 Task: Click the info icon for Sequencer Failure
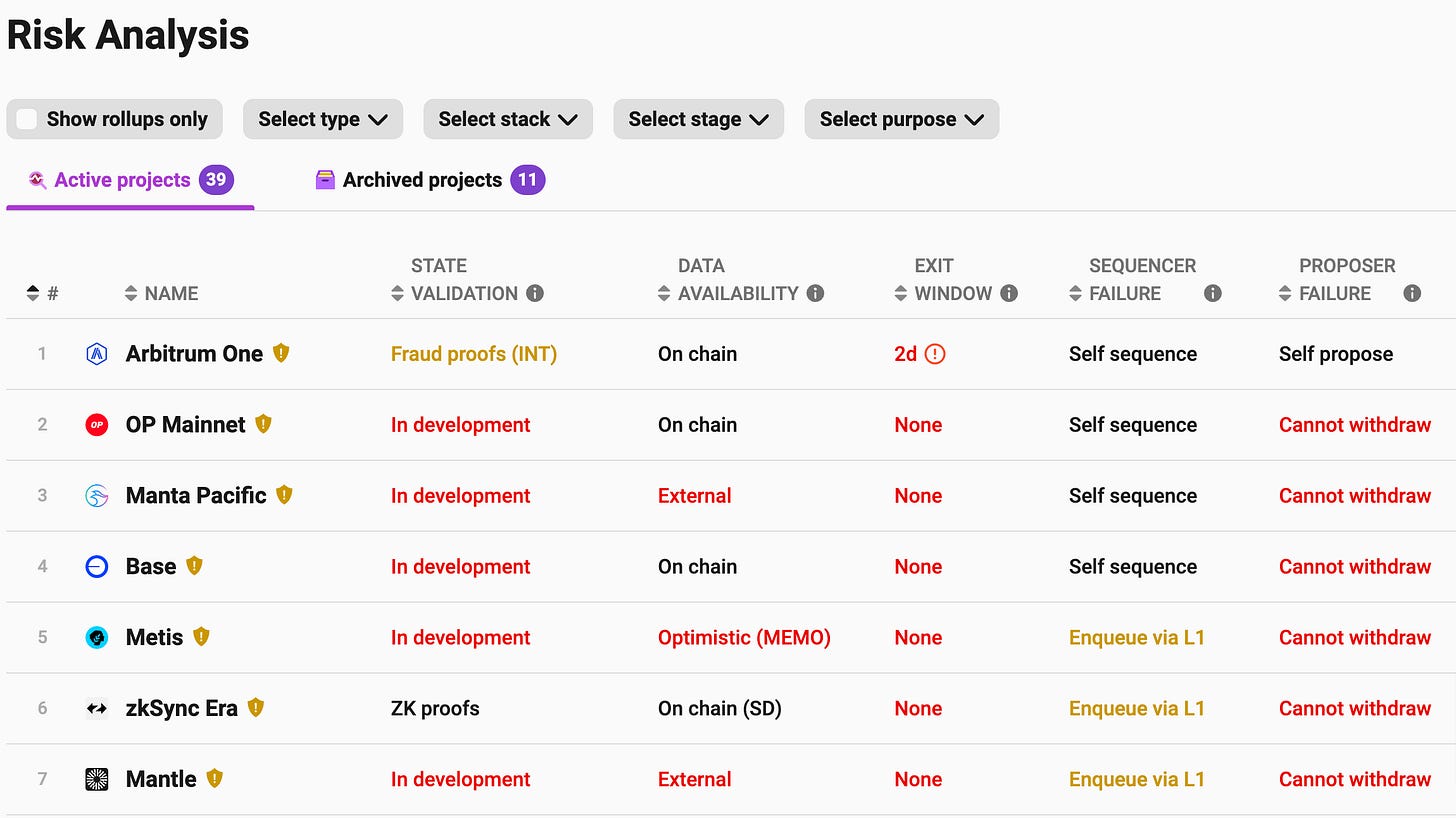[1213, 293]
